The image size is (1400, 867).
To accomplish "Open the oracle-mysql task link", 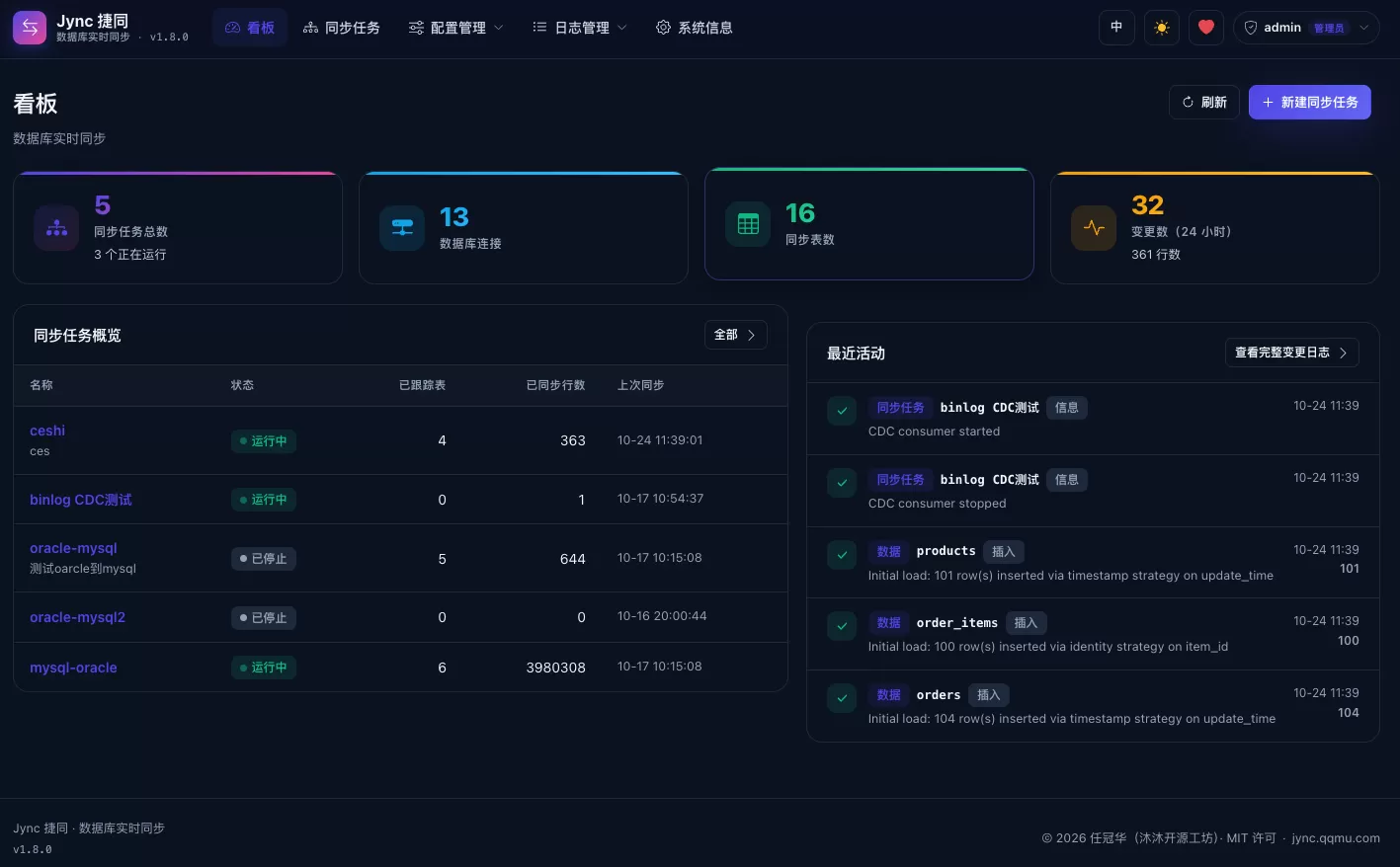I will pyautogui.click(x=73, y=548).
